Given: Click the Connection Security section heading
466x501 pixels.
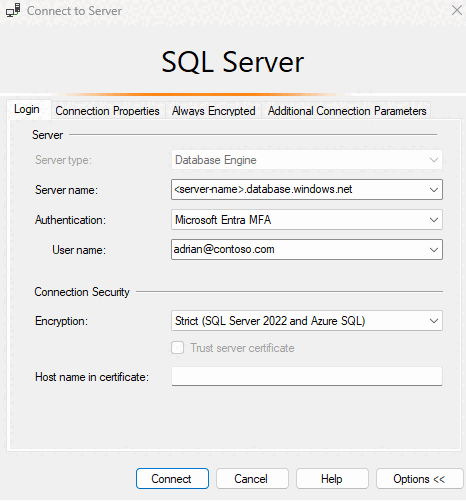Looking at the screenshot, I should (x=82, y=292).
